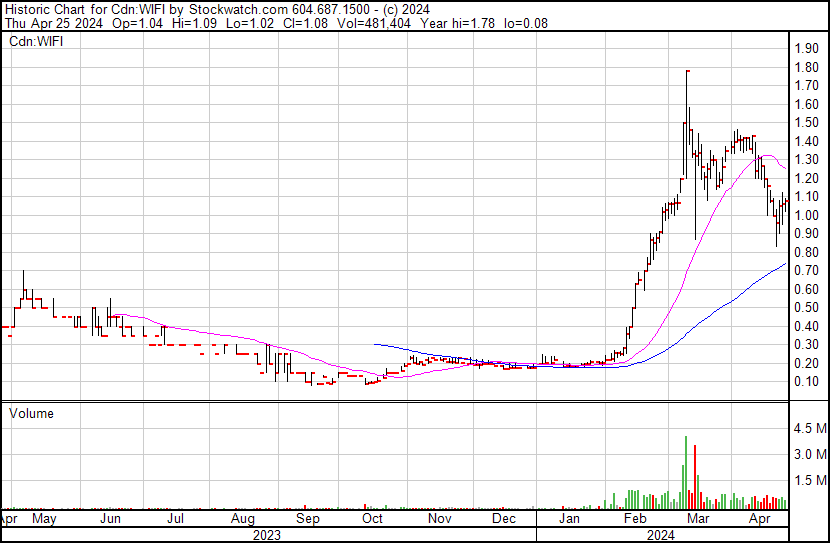The width and height of the screenshot is (830, 543).
Task: Click the 1.90 price axis label
Action: click(x=805, y=49)
